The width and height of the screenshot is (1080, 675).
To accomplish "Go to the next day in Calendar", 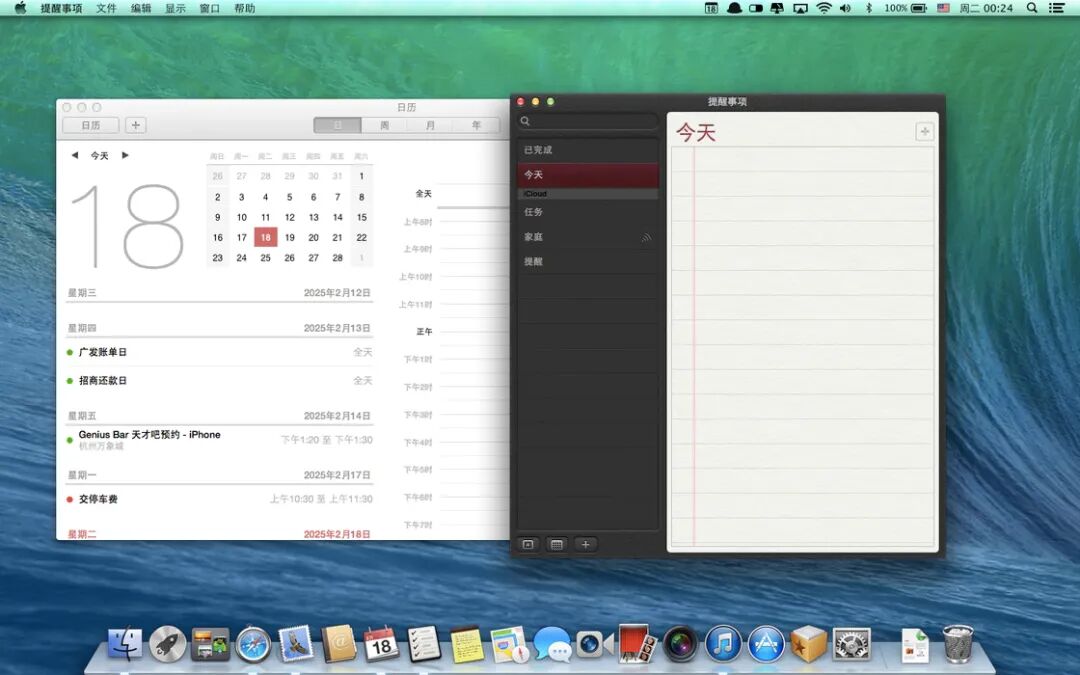I will coord(125,156).
